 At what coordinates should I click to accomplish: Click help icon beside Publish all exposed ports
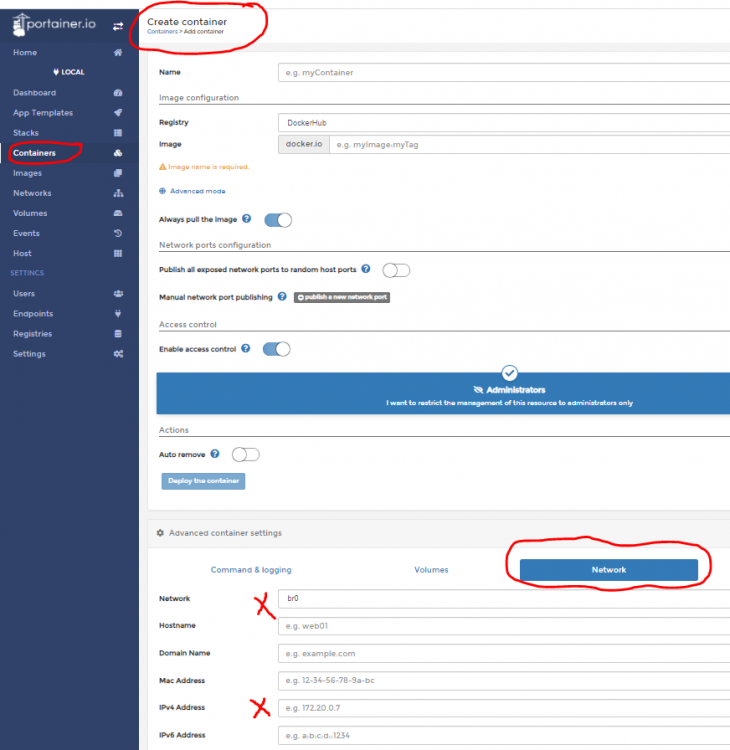coord(366,269)
